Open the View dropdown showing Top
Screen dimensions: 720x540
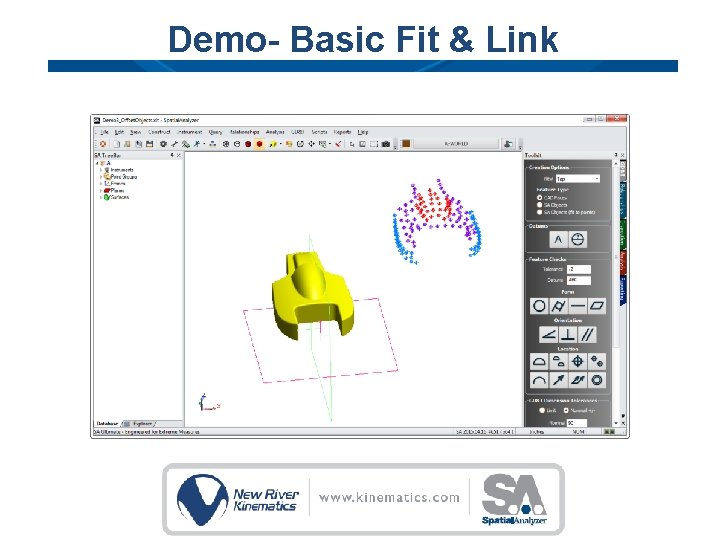click(x=578, y=179)
